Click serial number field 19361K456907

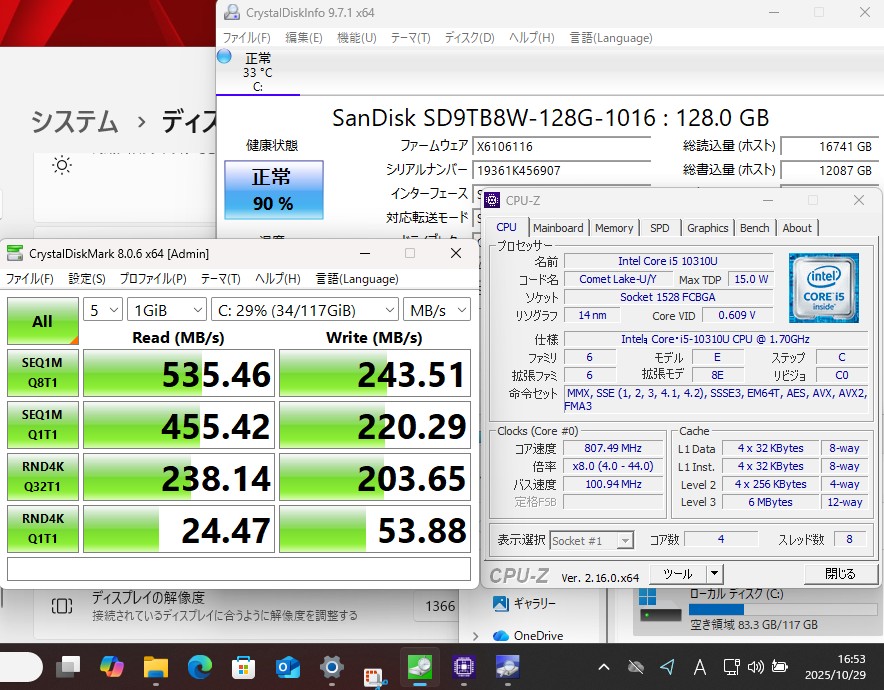pos(561,170)
